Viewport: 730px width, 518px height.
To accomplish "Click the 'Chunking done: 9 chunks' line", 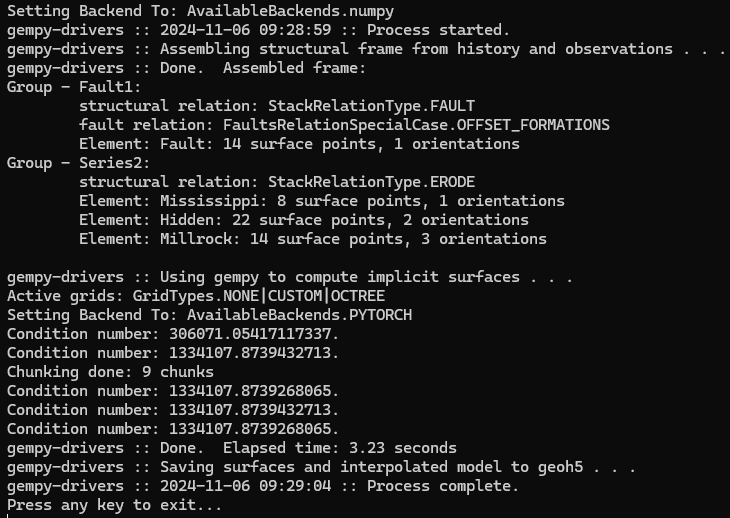I will click(110, 372).
